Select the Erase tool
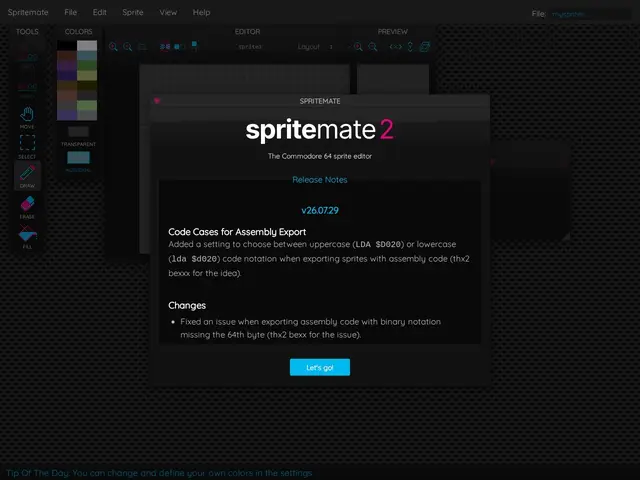The height and width of the screenshot is (480, 640). point(27,207)
